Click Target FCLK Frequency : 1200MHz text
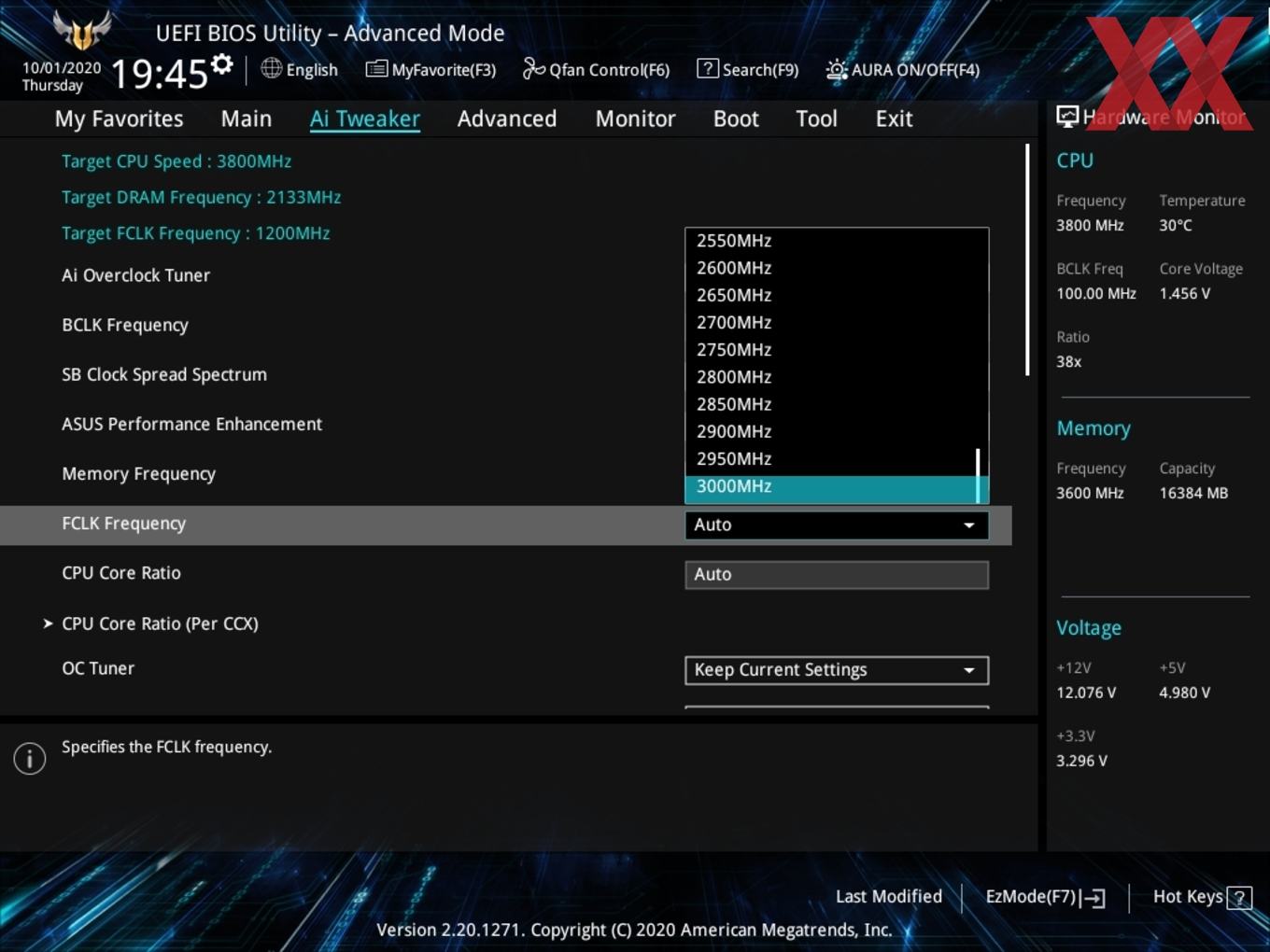Screen dimensions: 1270x952 (x=196, y=233)
